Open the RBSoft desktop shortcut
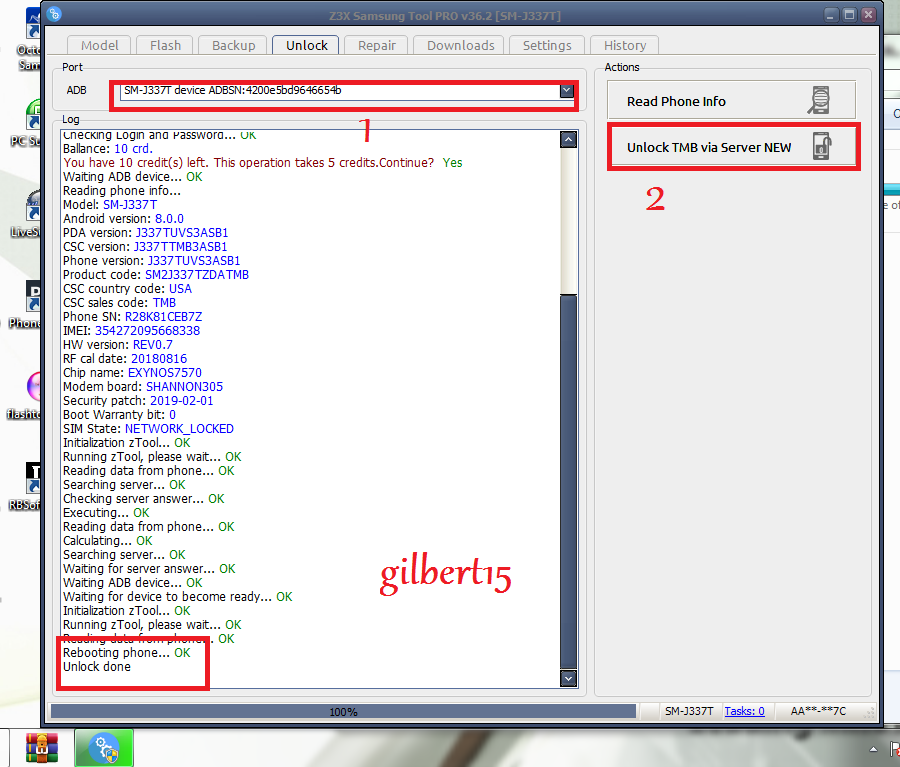This screenshot has width=900, height=767. coord(26,487)
